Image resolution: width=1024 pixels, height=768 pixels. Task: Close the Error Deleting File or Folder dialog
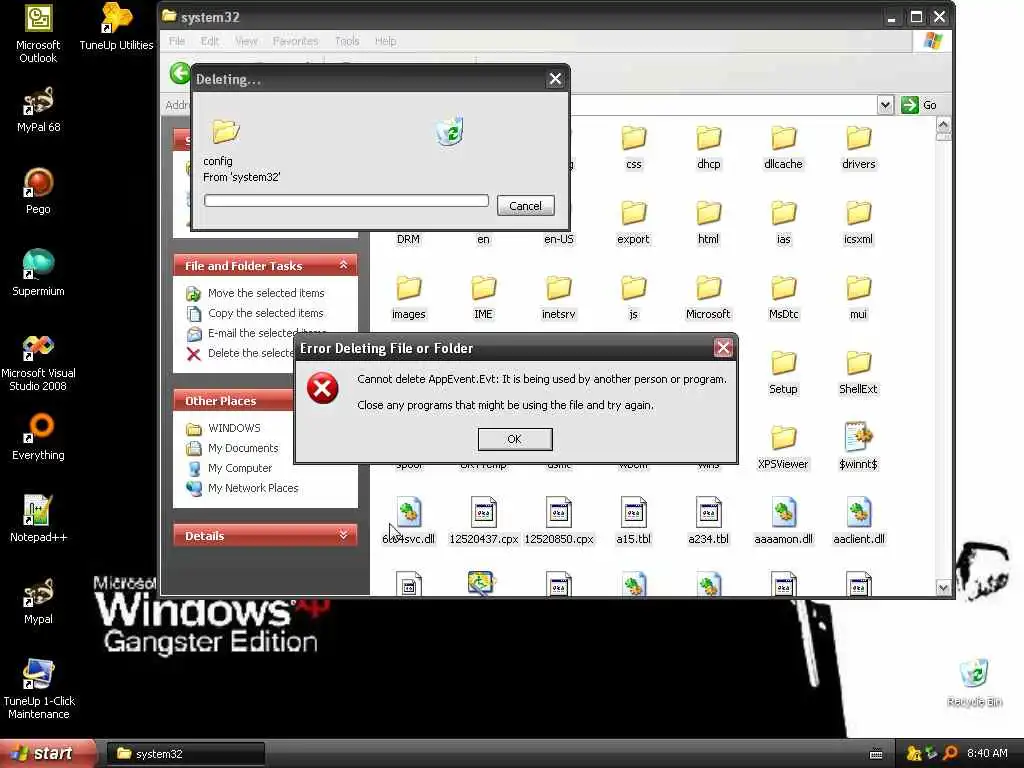pos(723,348)
